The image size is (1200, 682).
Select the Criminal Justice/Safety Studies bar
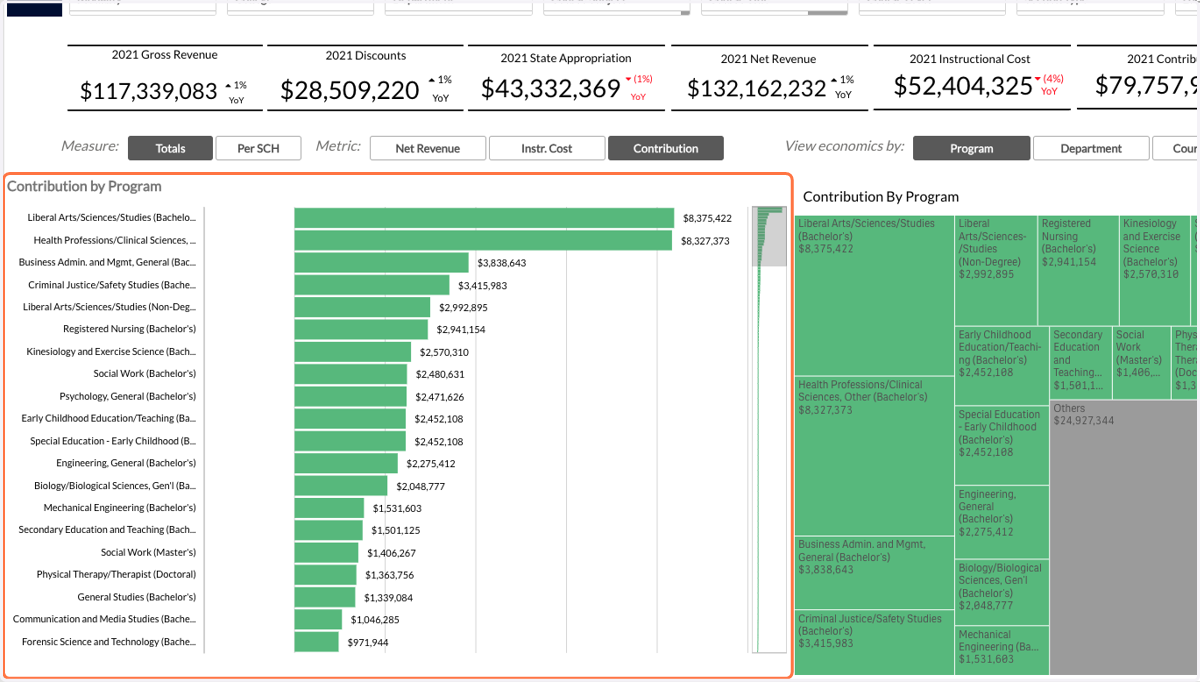tap(372, 285)
